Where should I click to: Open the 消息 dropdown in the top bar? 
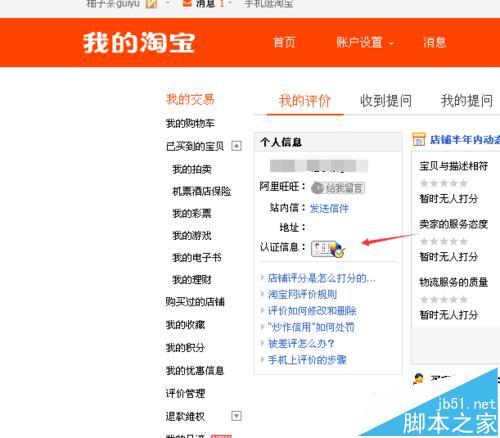tap(207, 4)
